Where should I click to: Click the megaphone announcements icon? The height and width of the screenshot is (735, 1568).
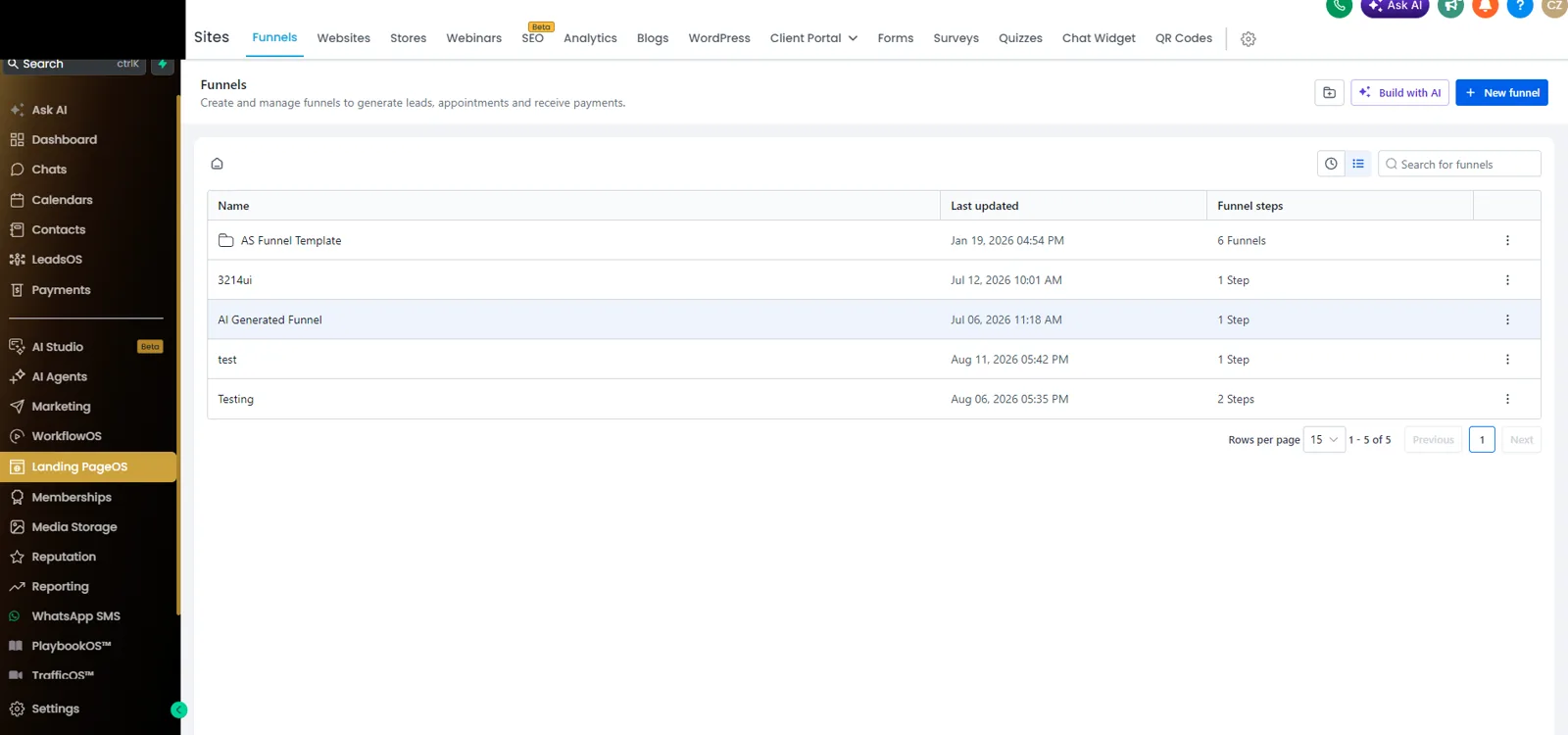pyautogui.click(x=1451, y=7)
